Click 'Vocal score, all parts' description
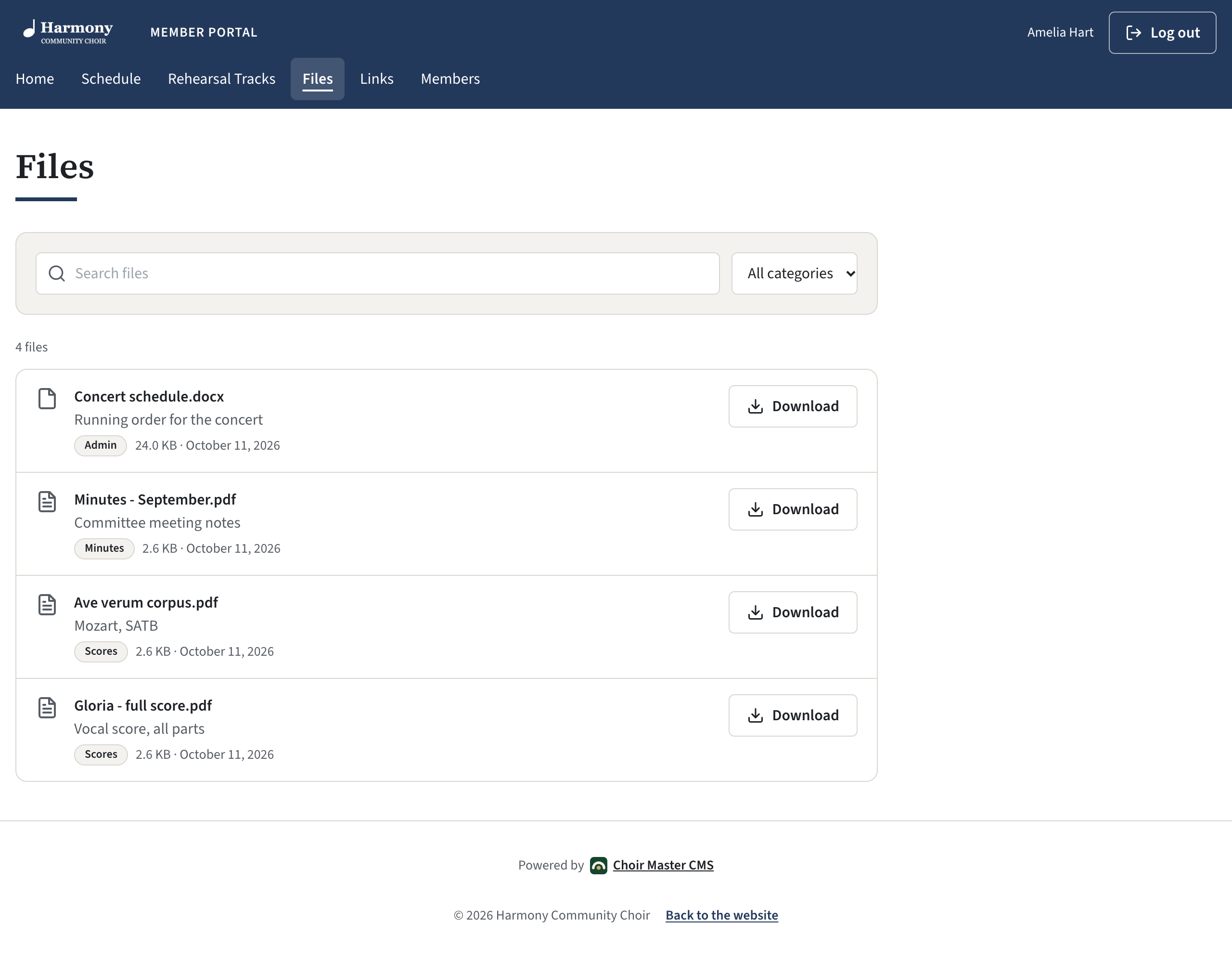1232x960 pixels. pos(140,728)
